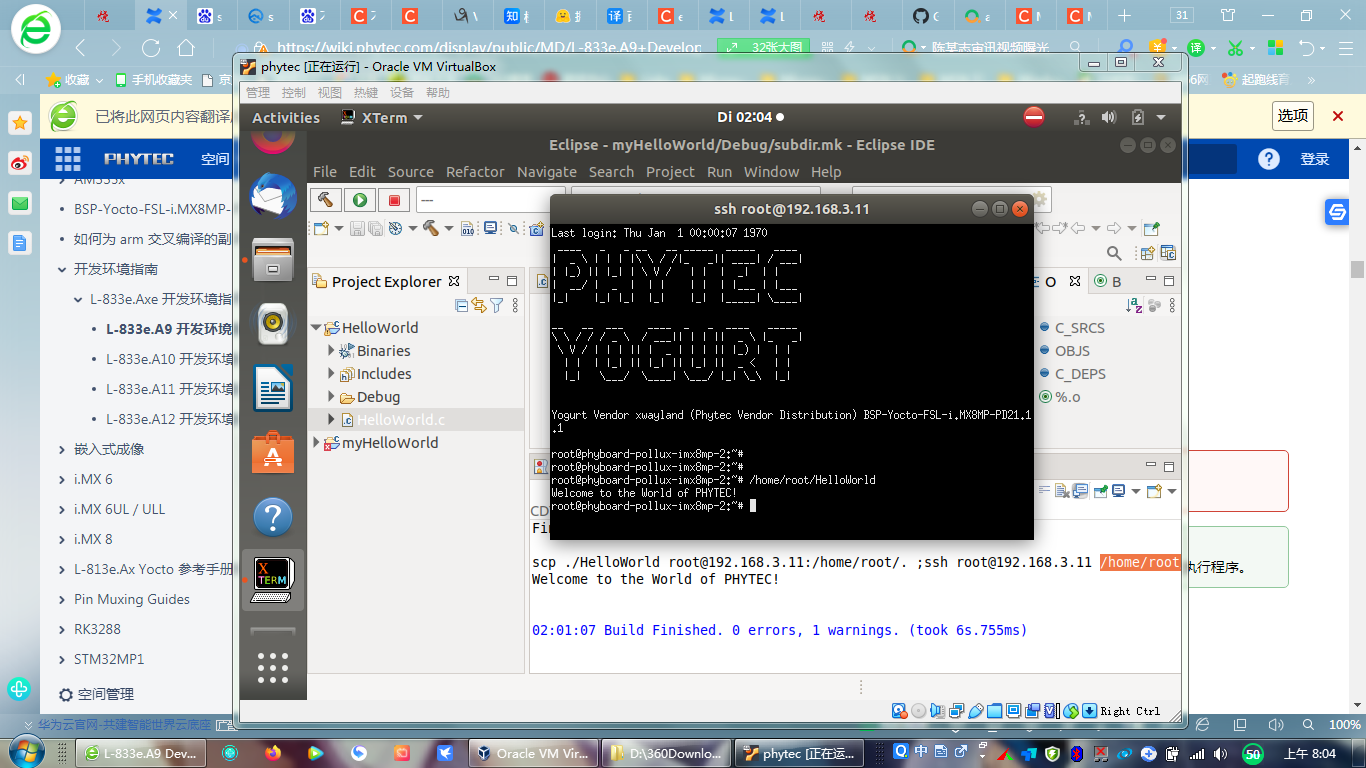Open the Eclipse Refactor menu
1366x768 pixels.
475,171
